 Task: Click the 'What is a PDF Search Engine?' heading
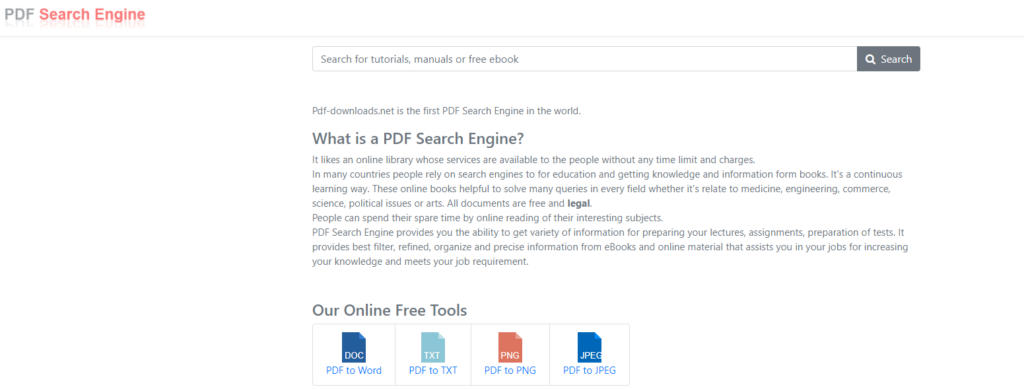click(419, 139)
